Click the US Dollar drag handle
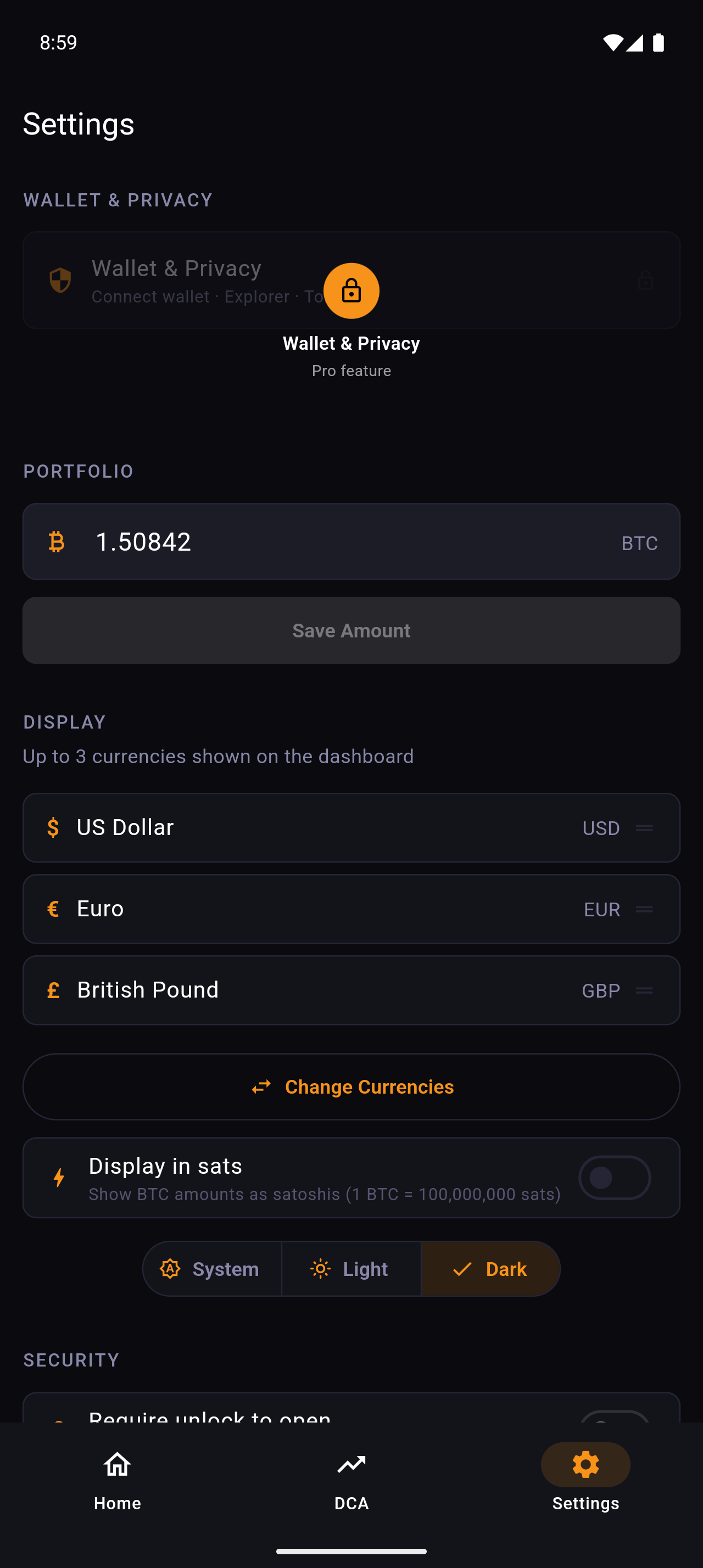The width and height of the screenshot is (703, 1568). pyautogui.click(x=644, y=828)
